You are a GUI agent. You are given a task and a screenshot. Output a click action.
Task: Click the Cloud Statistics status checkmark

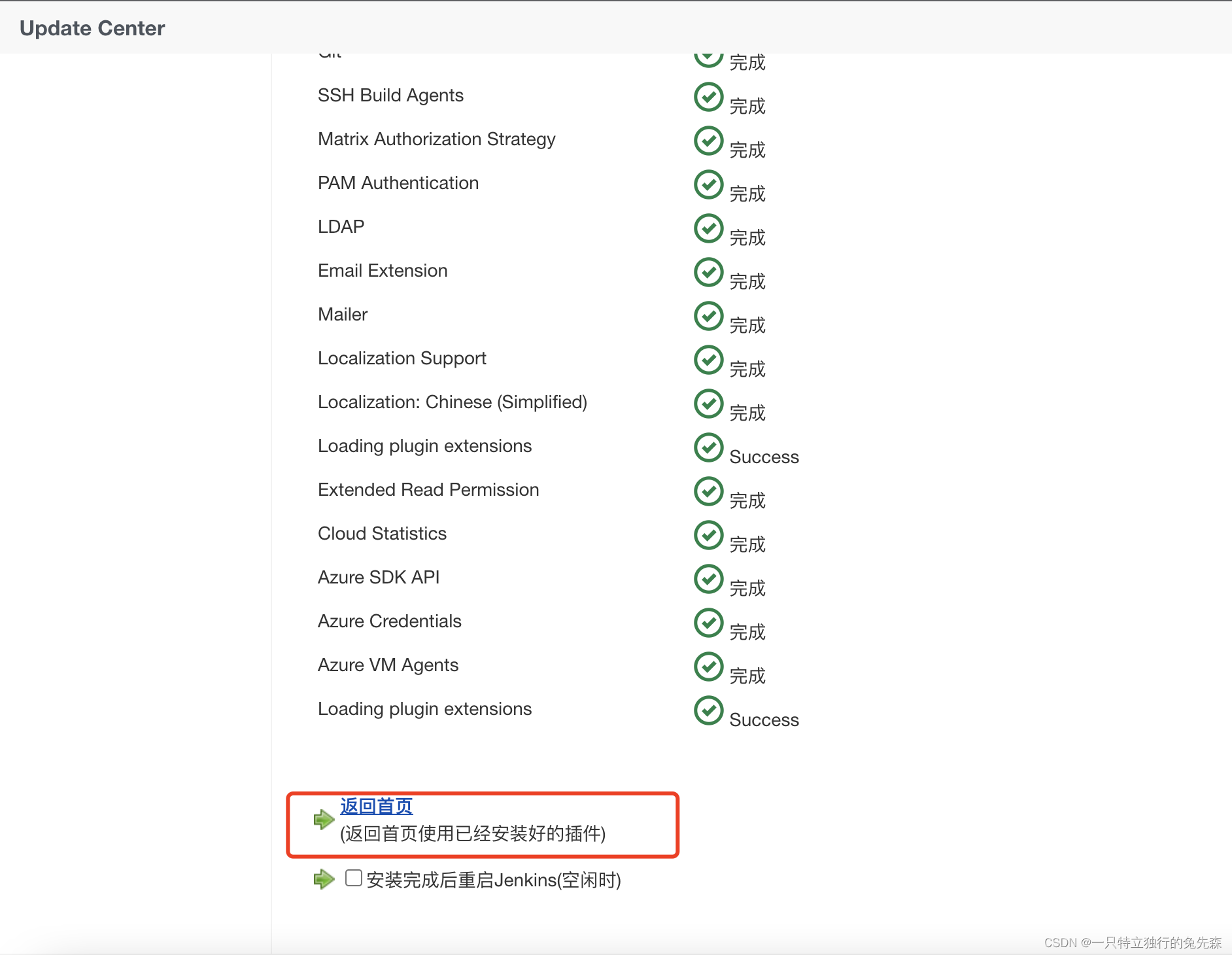pyautogui.click(x=708, y=535)
